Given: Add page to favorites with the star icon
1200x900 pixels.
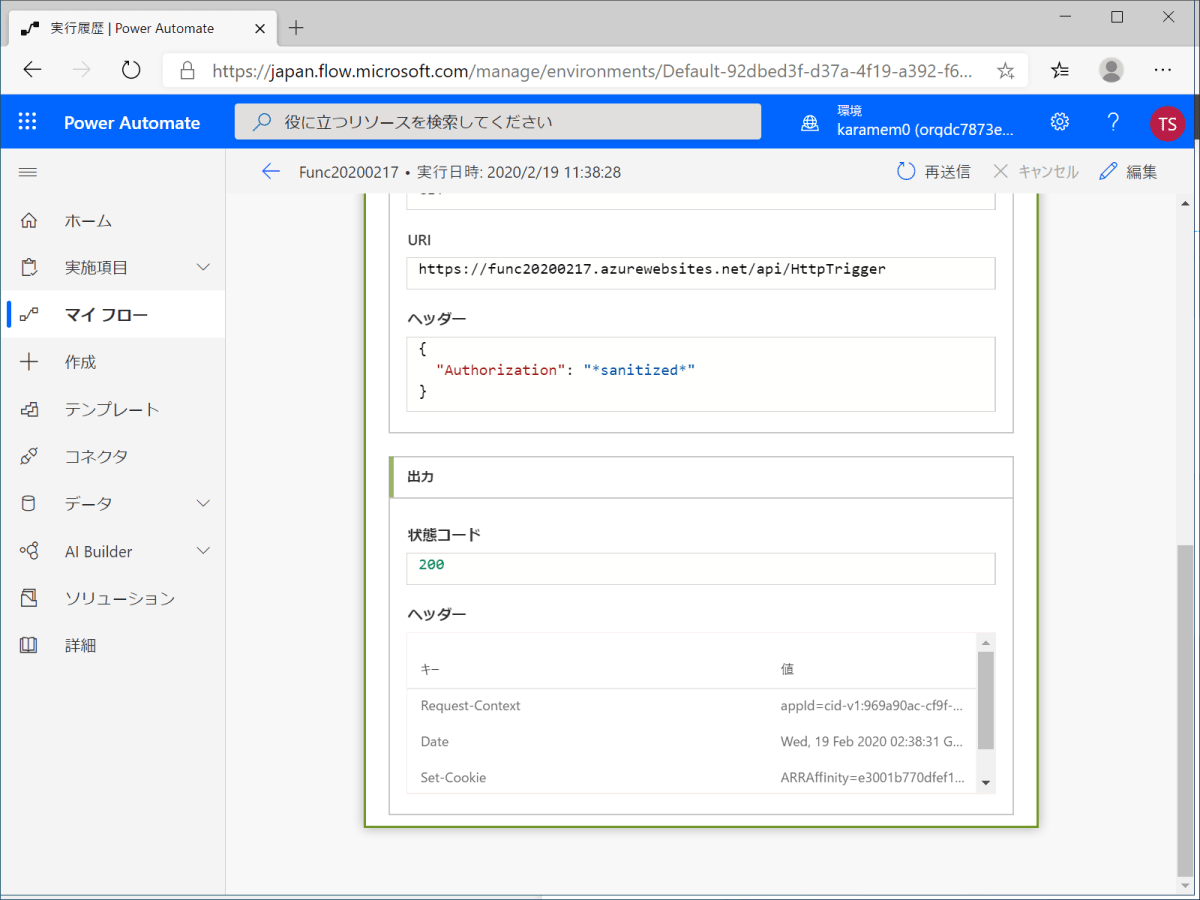Looking at the screenshot, I should click(1006, 70).
